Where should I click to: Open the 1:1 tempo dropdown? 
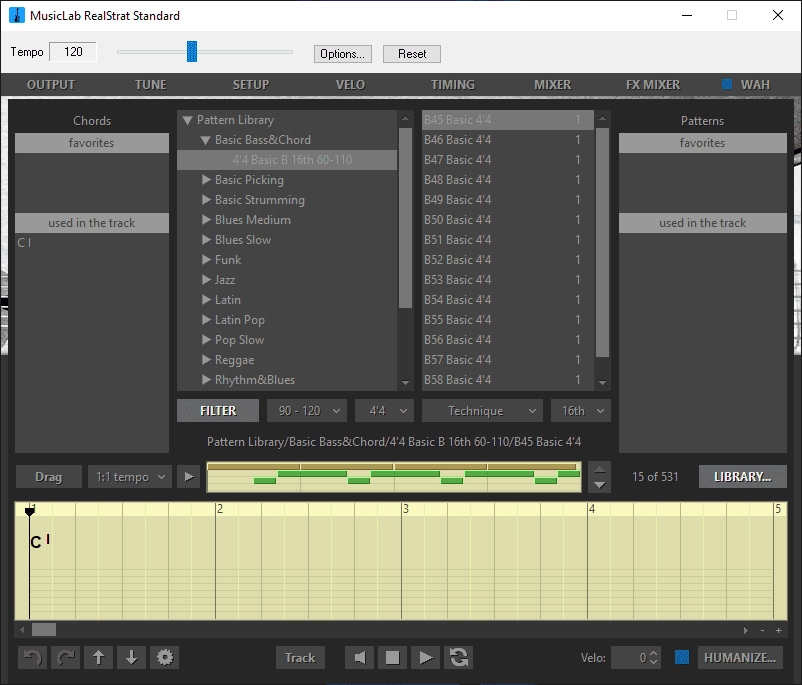click(130, 477)
